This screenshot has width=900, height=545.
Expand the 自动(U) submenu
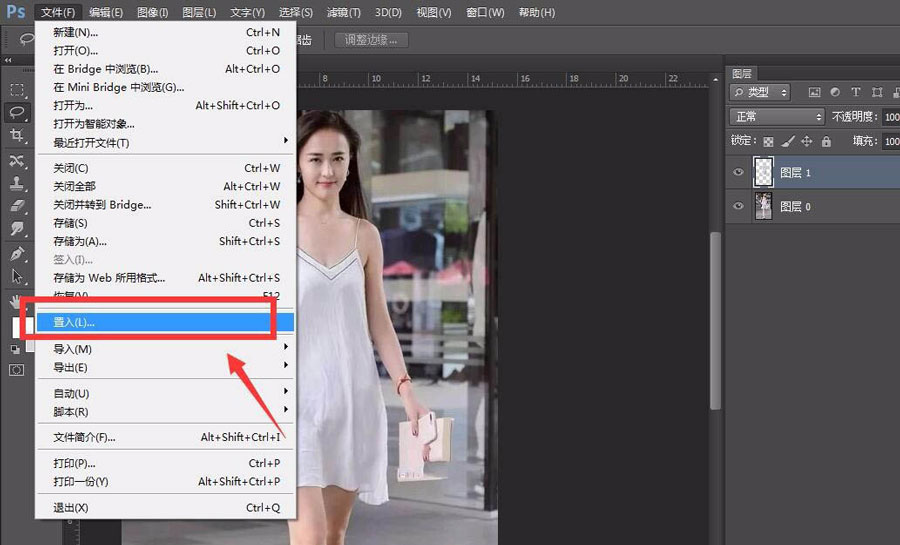(x=166, y=394)
